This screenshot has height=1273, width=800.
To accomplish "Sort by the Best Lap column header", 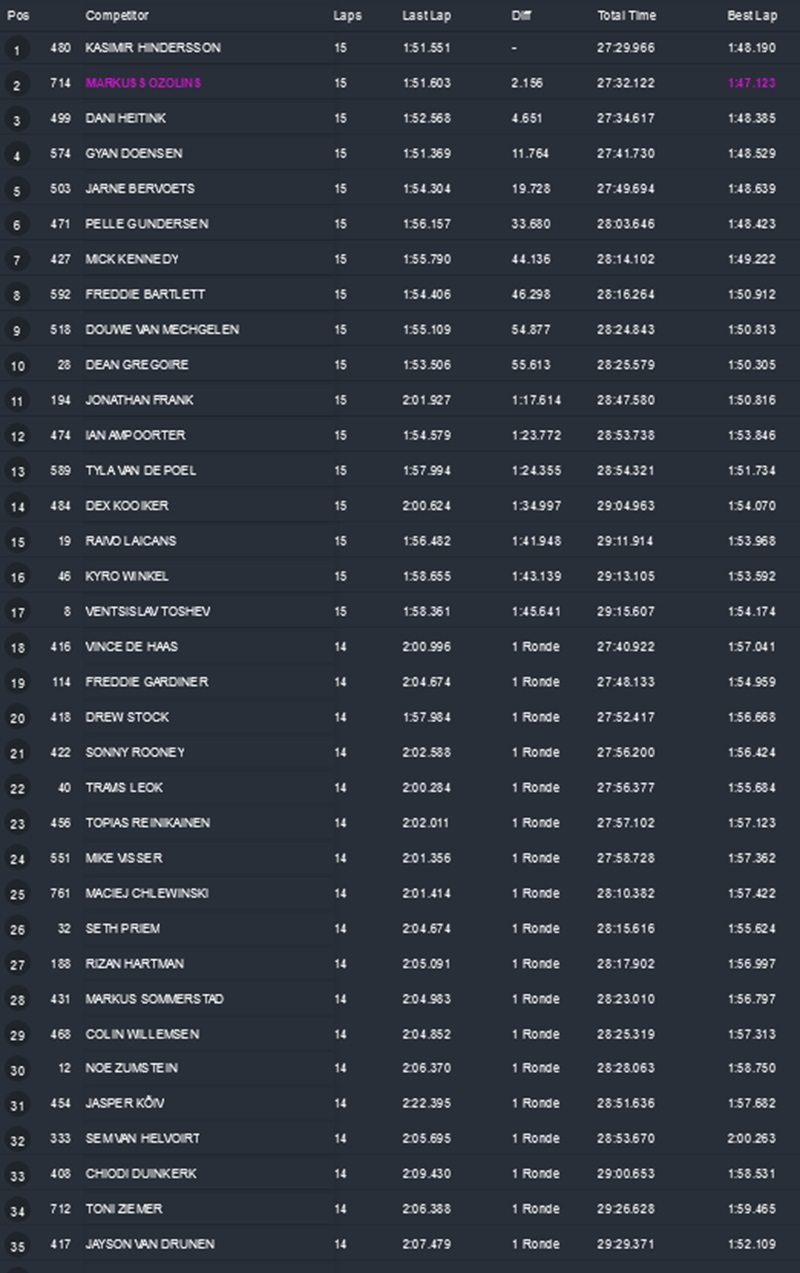I will (751, 16).
